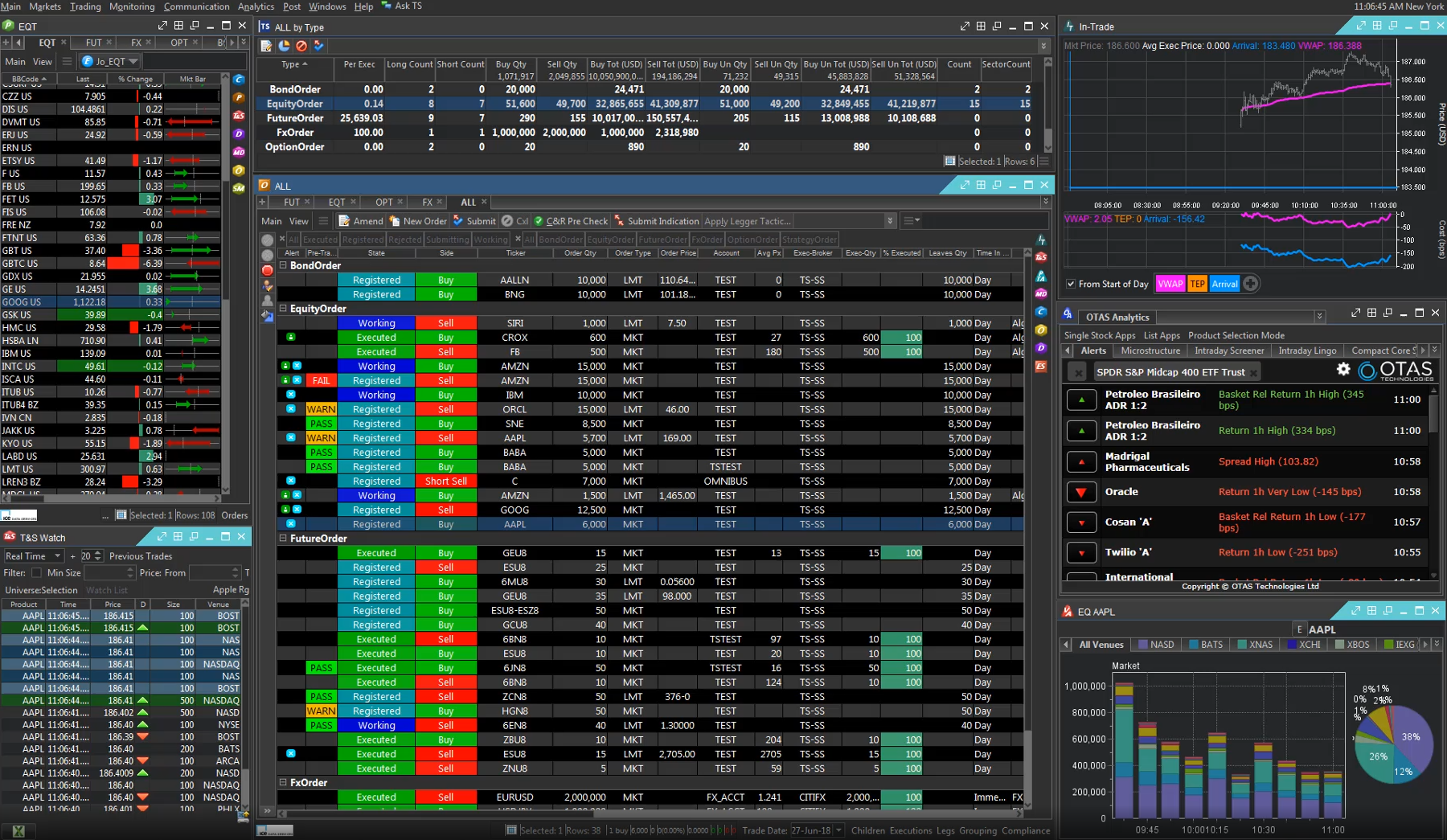Screen dimensions: 1447x840
Task: Click the red circle icon left of the order grid
Action: tap(268, 270)
